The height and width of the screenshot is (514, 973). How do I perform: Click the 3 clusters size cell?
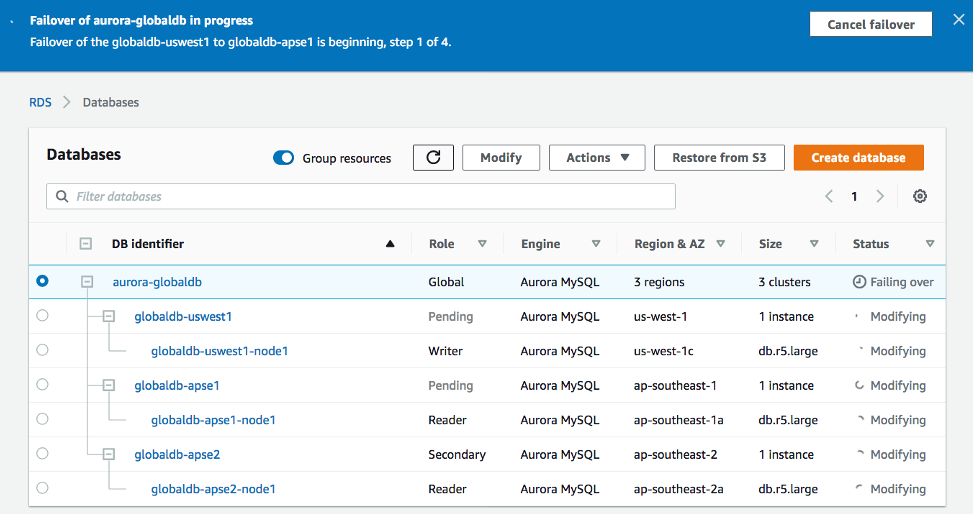coord(784,282)
